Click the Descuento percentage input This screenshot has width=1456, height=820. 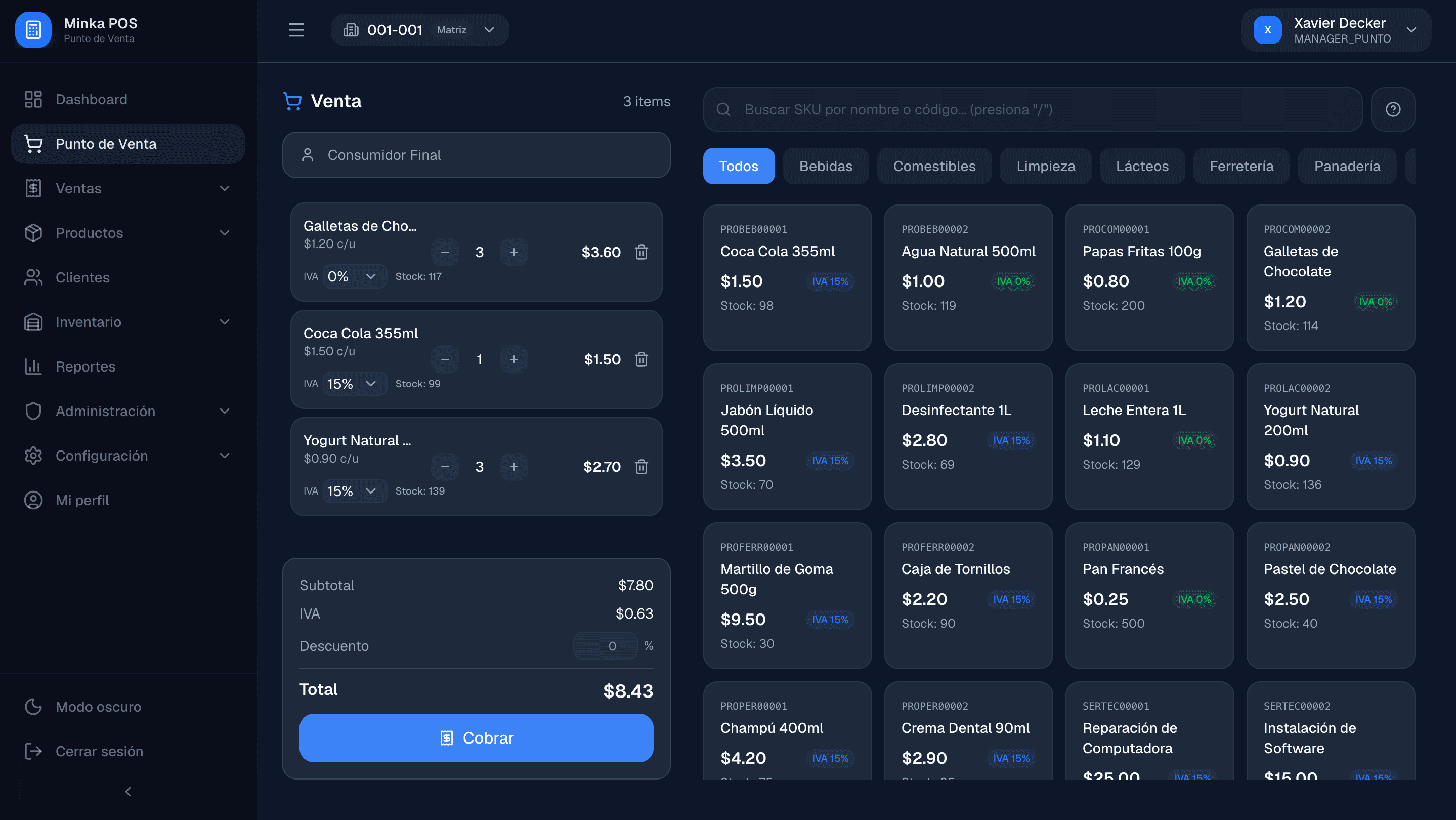tap(606, 646)
